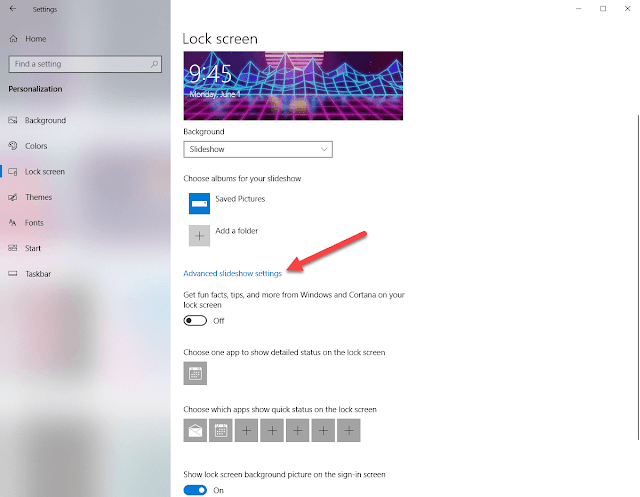This screenshot has width=640, height=497.
Task: Click the Lock screen monitor icon
Action: [x=13, y=172]
